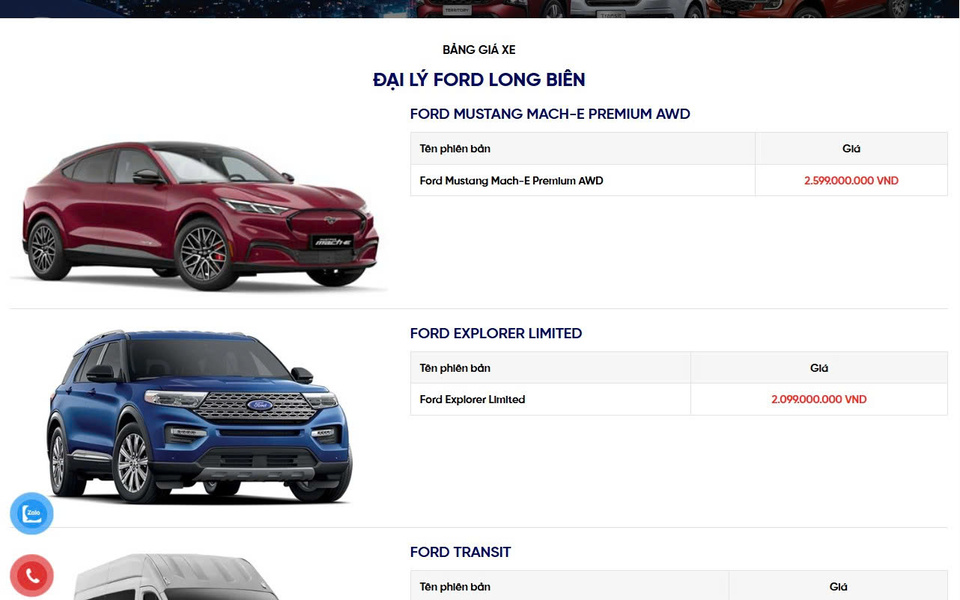Open the Zalo chat icon
960x600 pixels.
32,513
